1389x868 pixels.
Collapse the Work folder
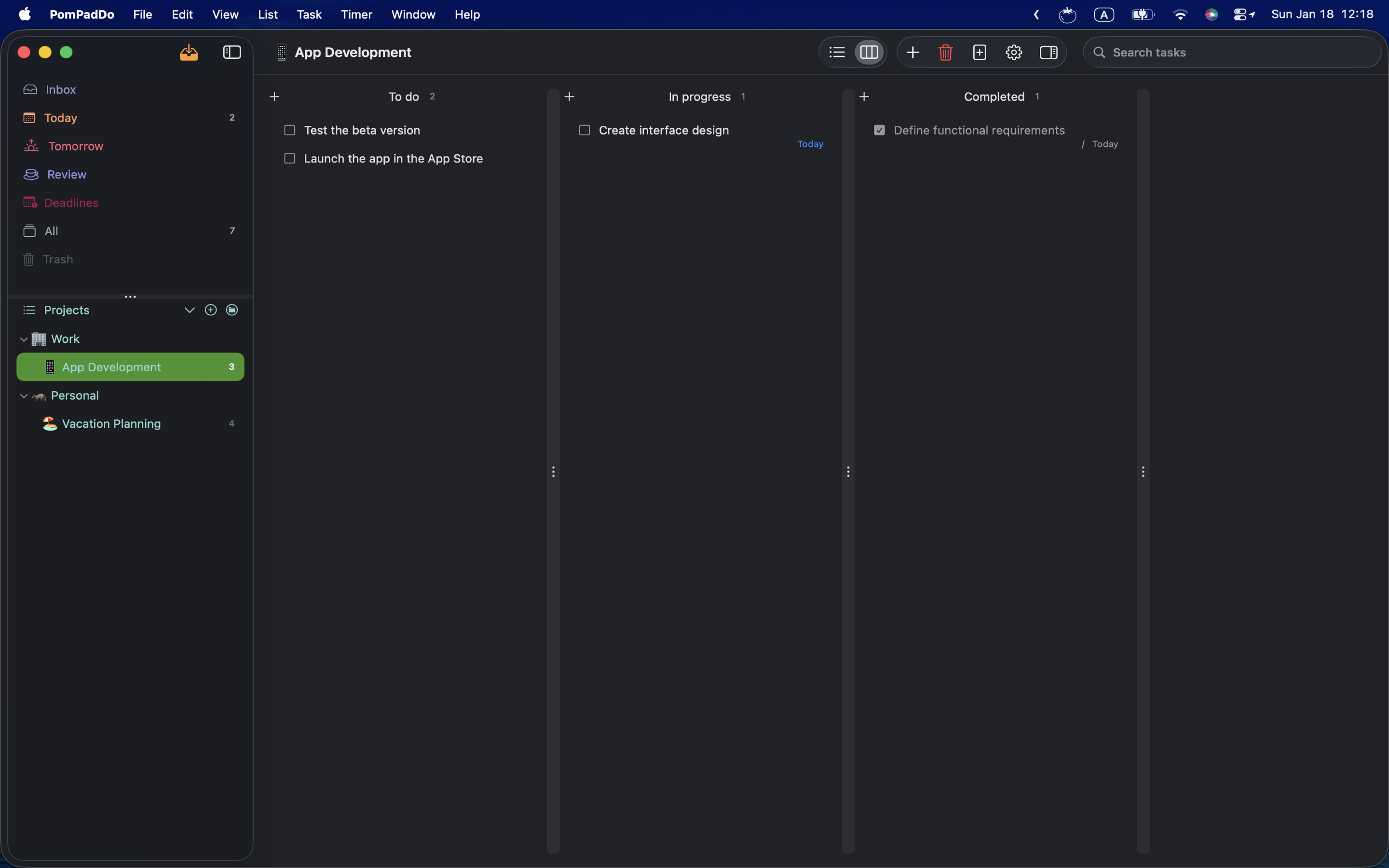(24, 339)
